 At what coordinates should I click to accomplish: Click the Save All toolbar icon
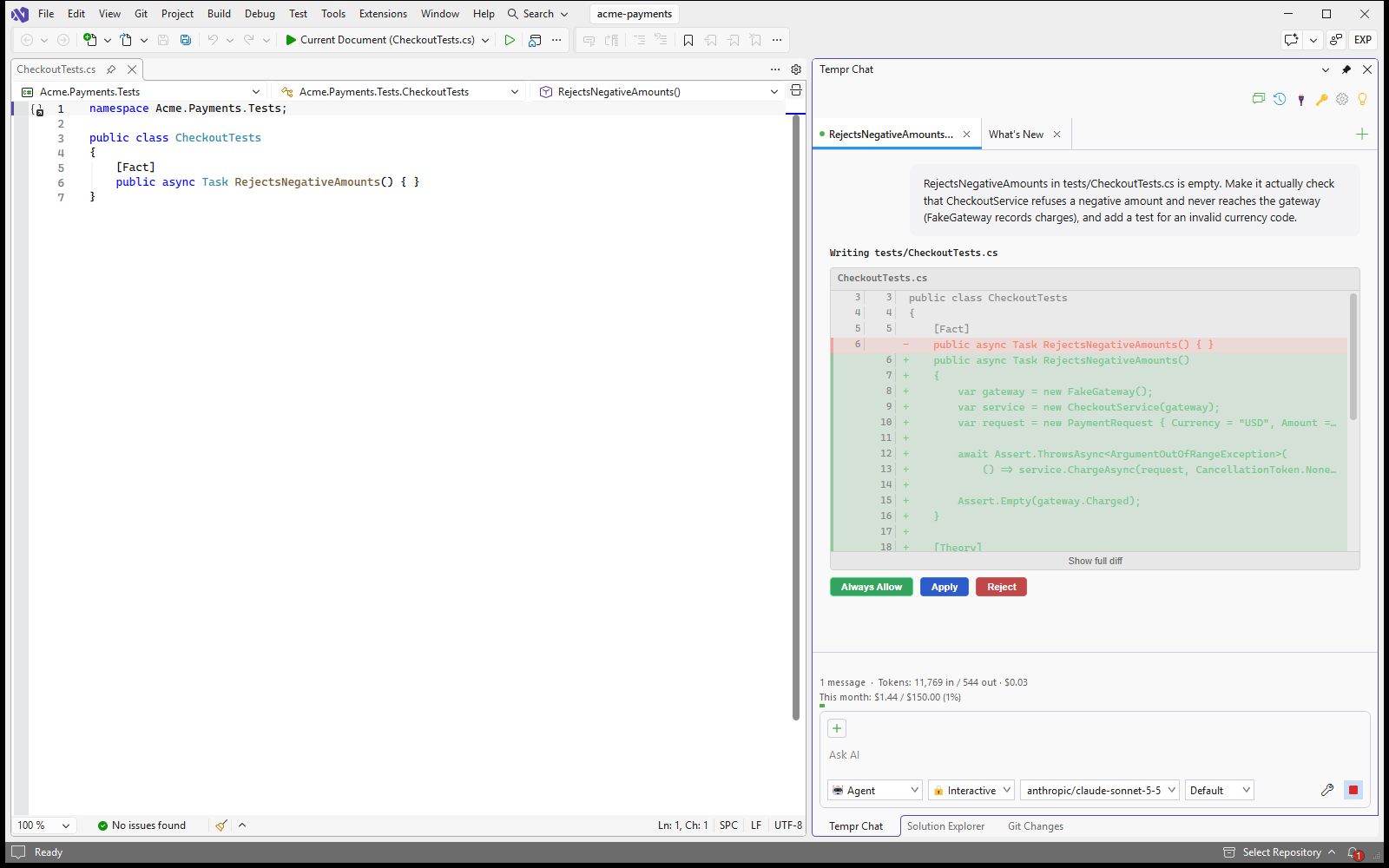coord(185,40)
